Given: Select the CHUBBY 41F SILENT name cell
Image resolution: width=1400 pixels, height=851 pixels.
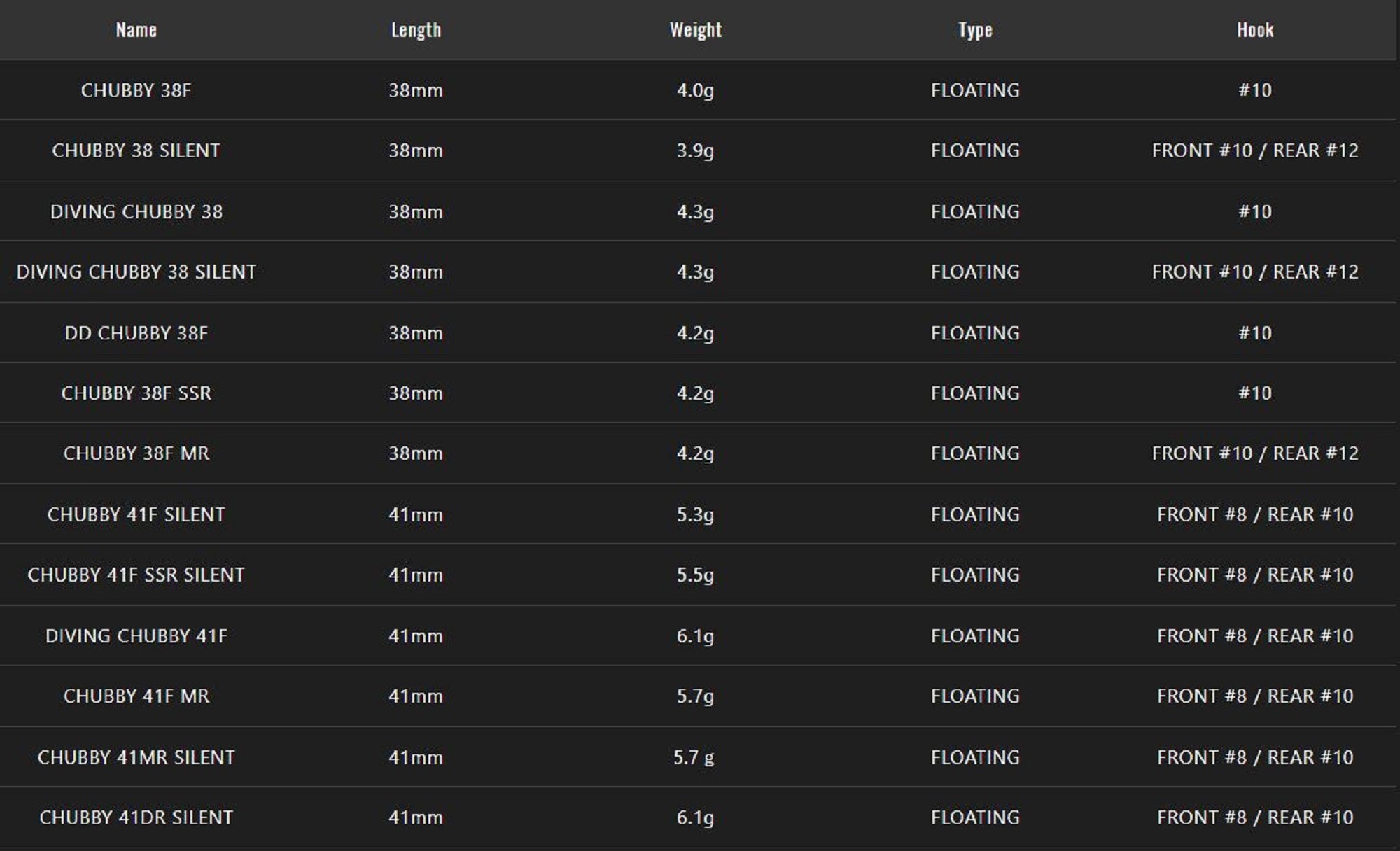Looking at the screenshot, I should 136,514.
